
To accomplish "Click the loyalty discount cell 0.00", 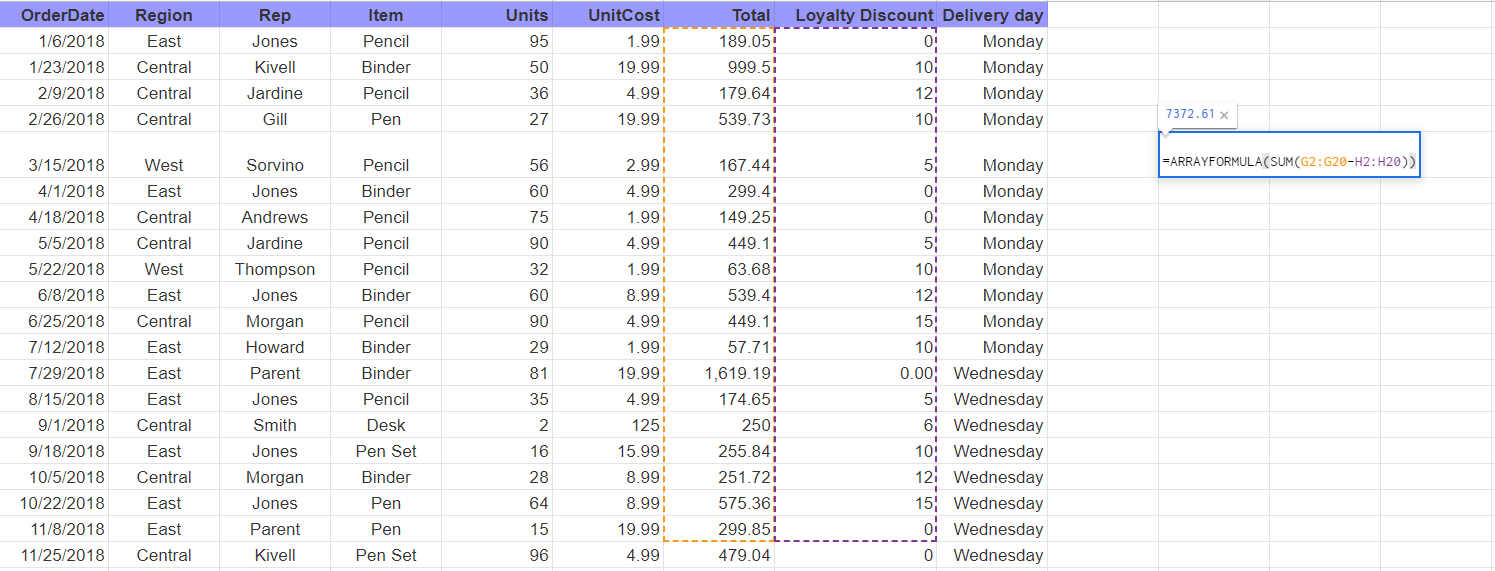I will (855, 373).
